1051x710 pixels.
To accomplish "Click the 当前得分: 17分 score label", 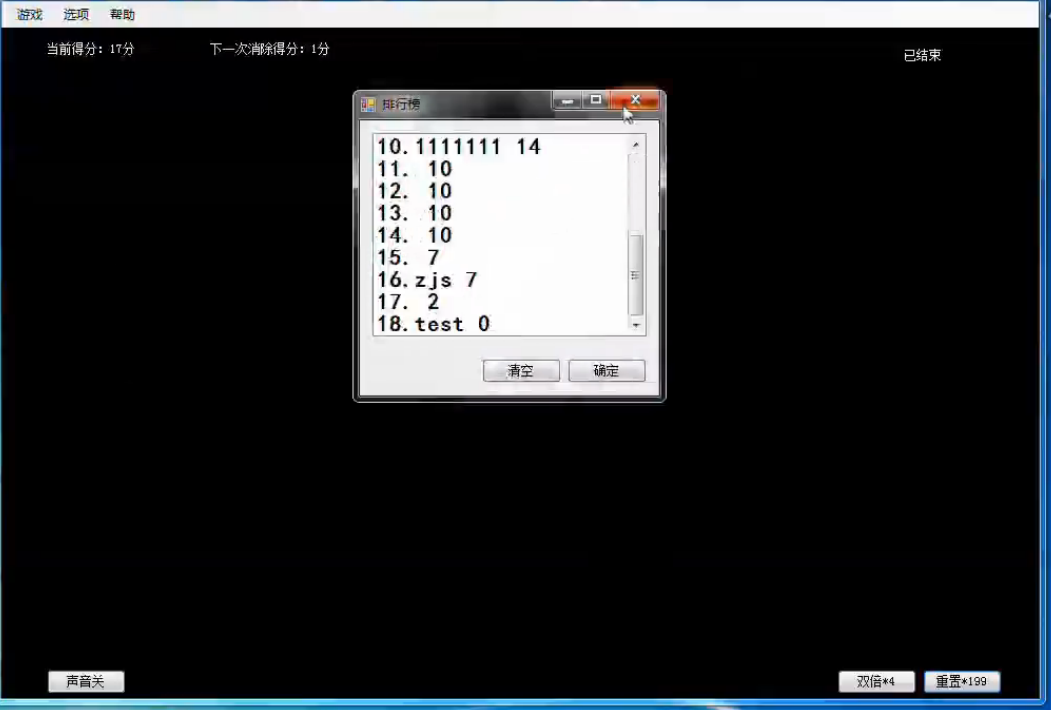I will [x=90, y=49].
